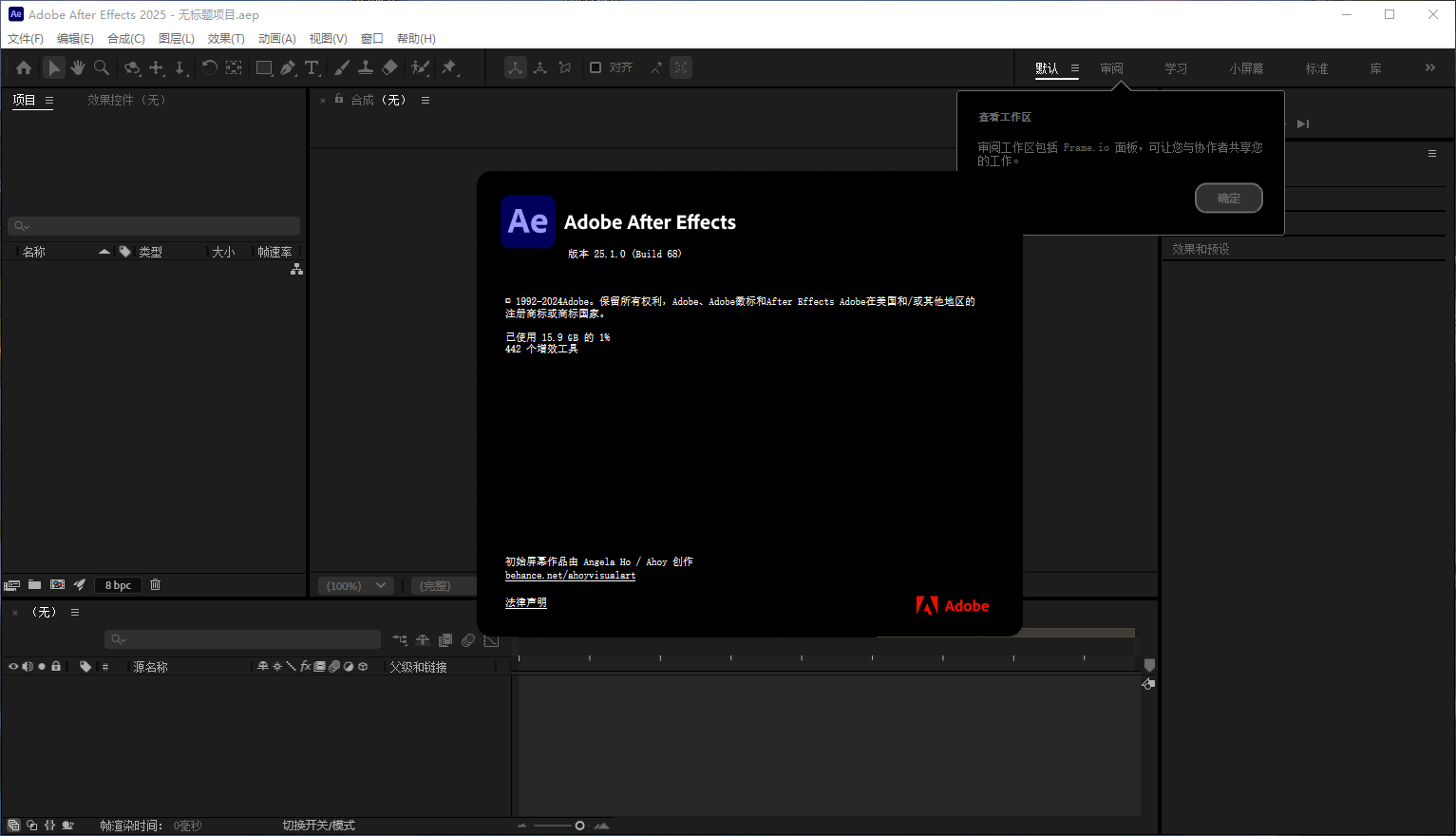The height and width of the screenshot is (836, 1456).
Task: Click the Interpret Footage icon in Project panel
Action: coord(12,585)
